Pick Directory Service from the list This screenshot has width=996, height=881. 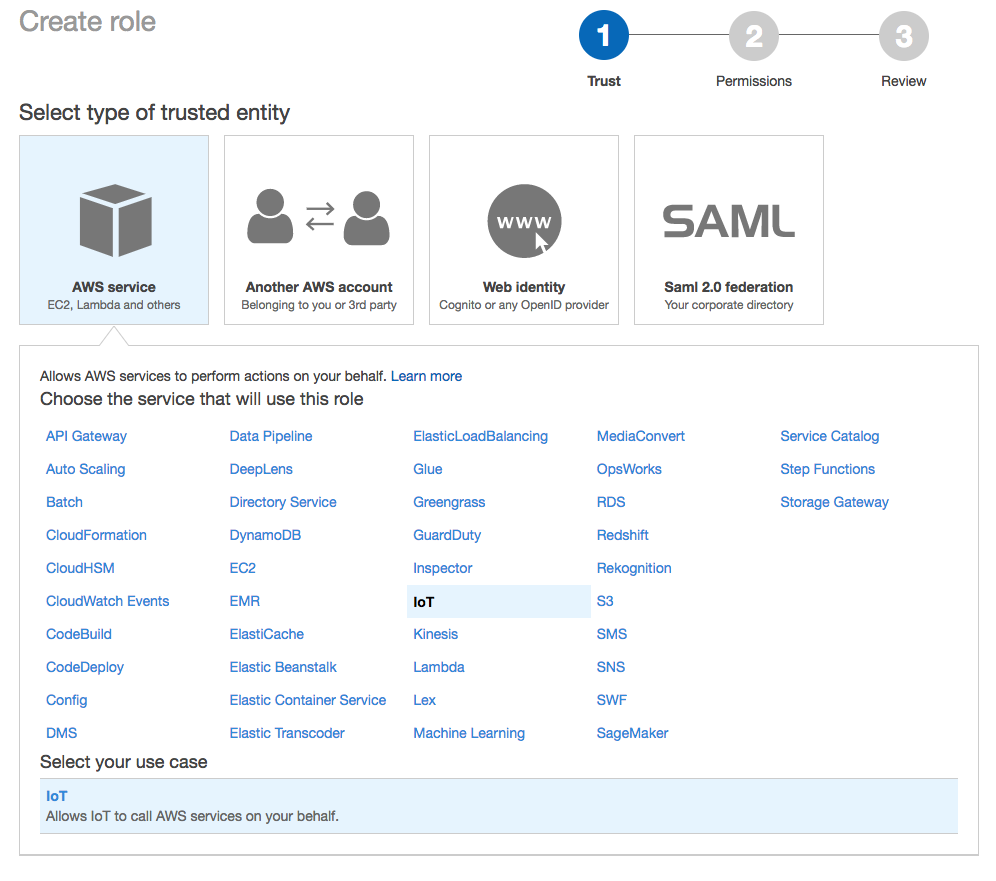tap(283, 502)
